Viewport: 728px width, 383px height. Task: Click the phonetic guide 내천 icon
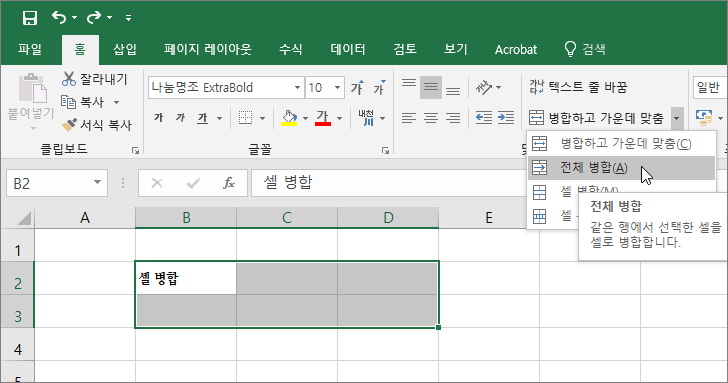point(366,118)
